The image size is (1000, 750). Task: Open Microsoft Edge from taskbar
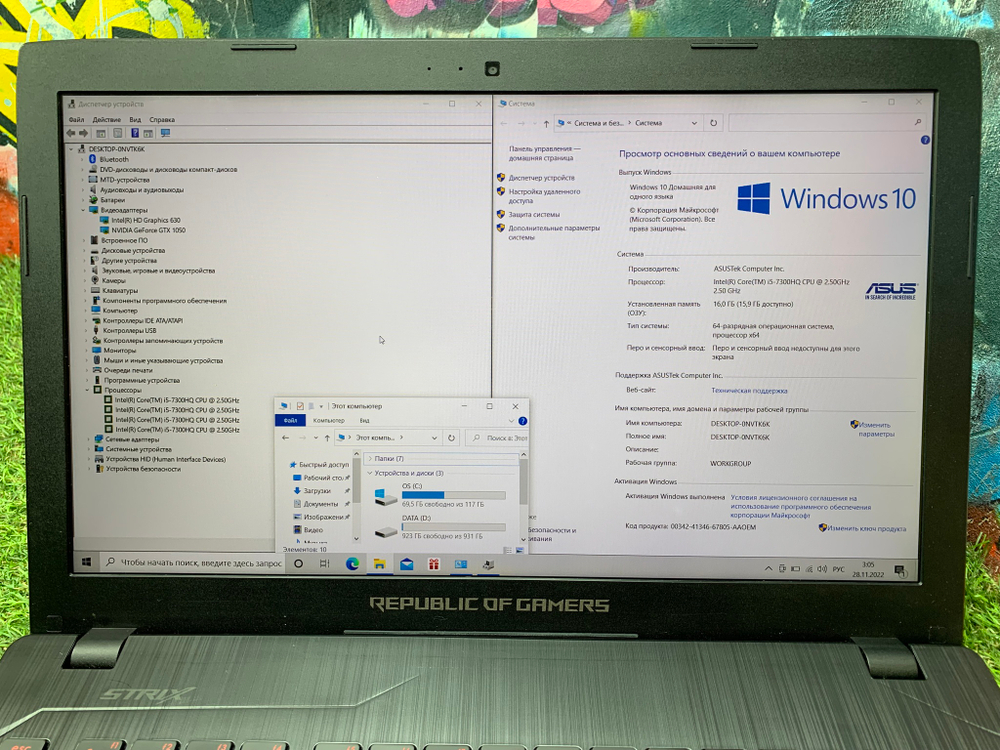coord(352,564)
